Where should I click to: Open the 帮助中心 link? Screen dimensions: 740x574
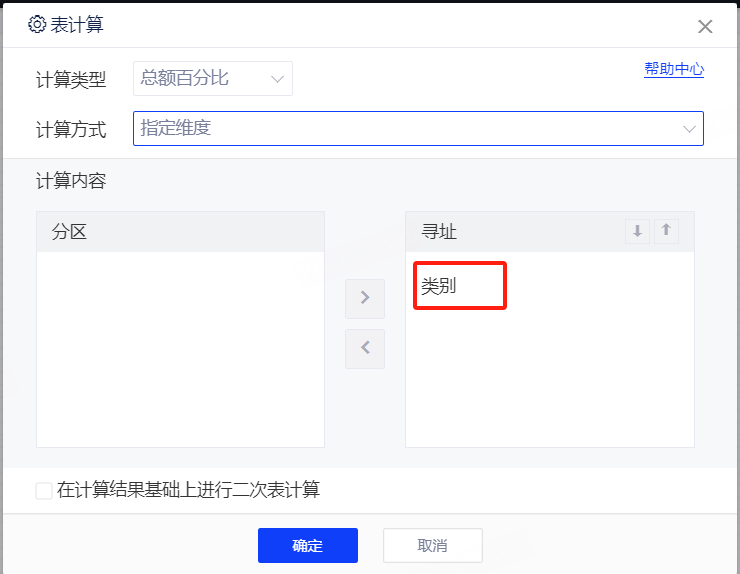(x=673, y=69)
